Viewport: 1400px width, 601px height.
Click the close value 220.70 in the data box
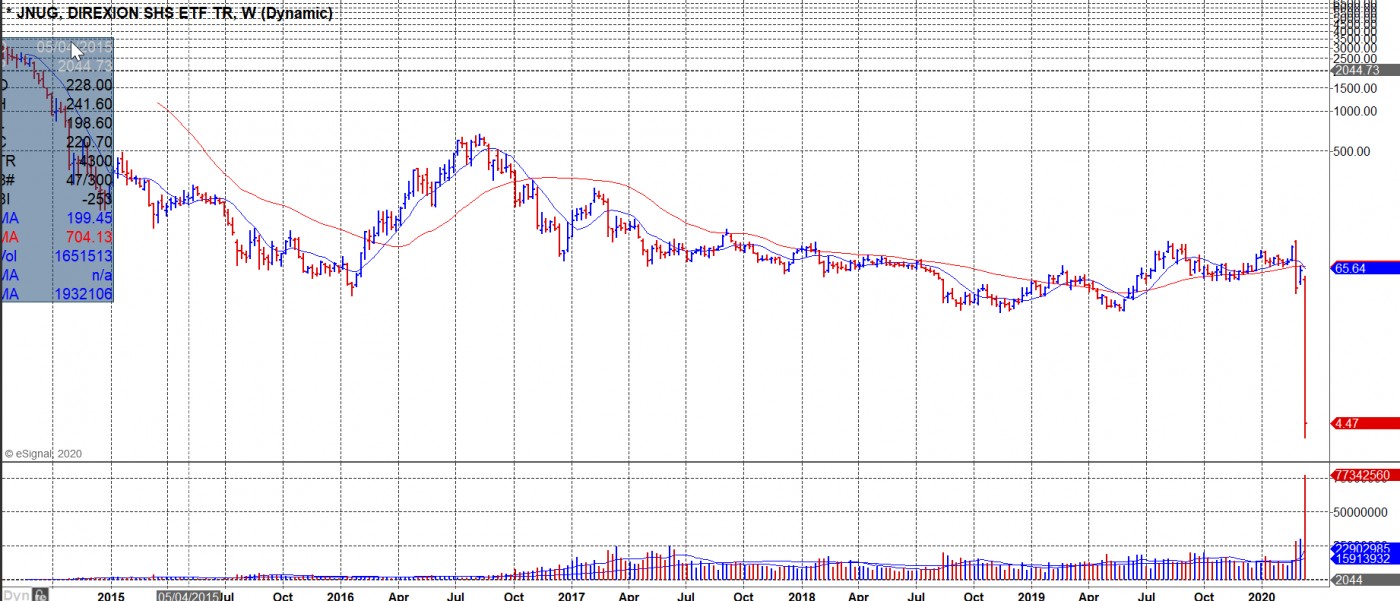click(x=89, y=142)
